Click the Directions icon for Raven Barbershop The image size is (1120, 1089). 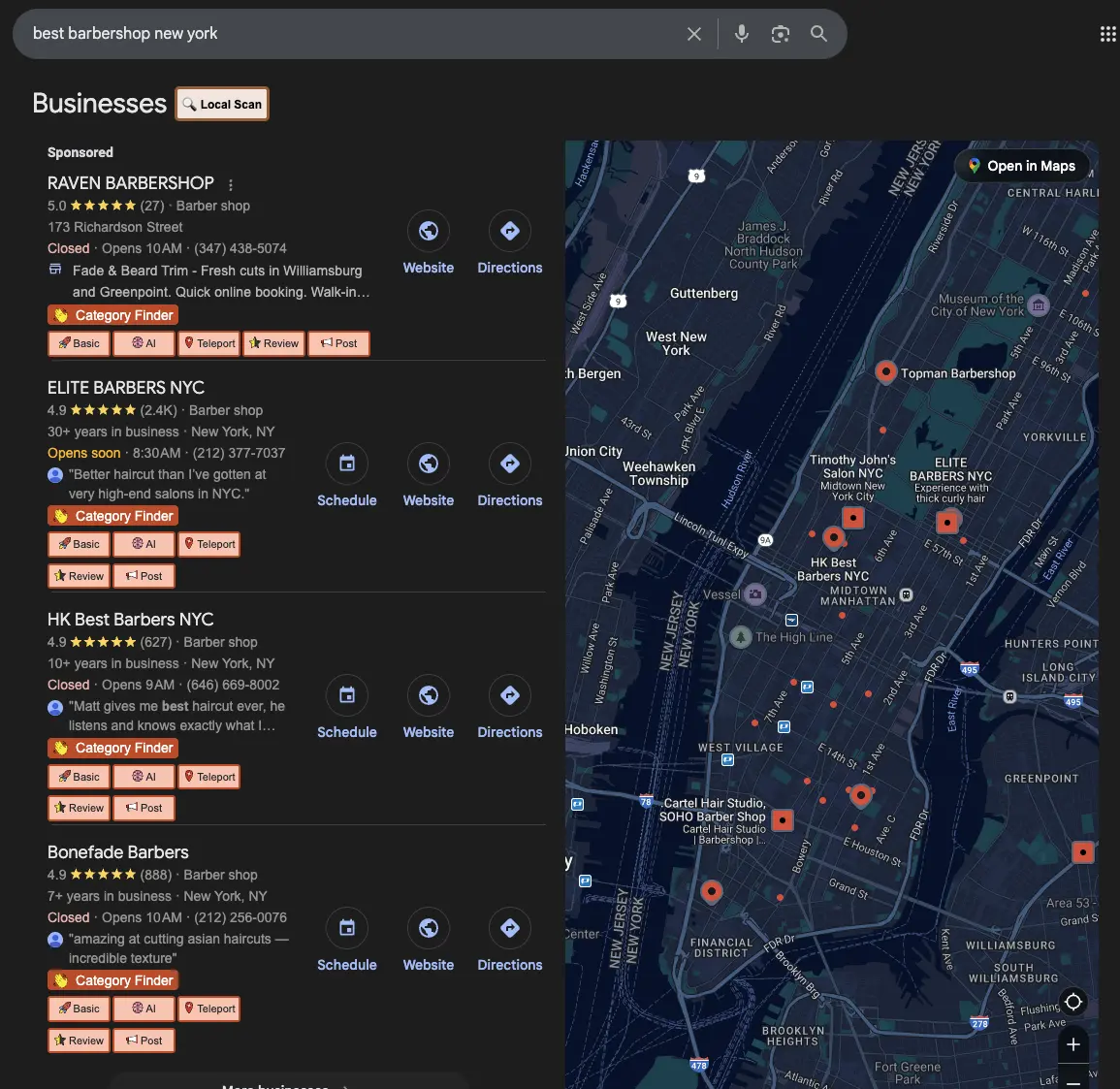coord(509,231)
